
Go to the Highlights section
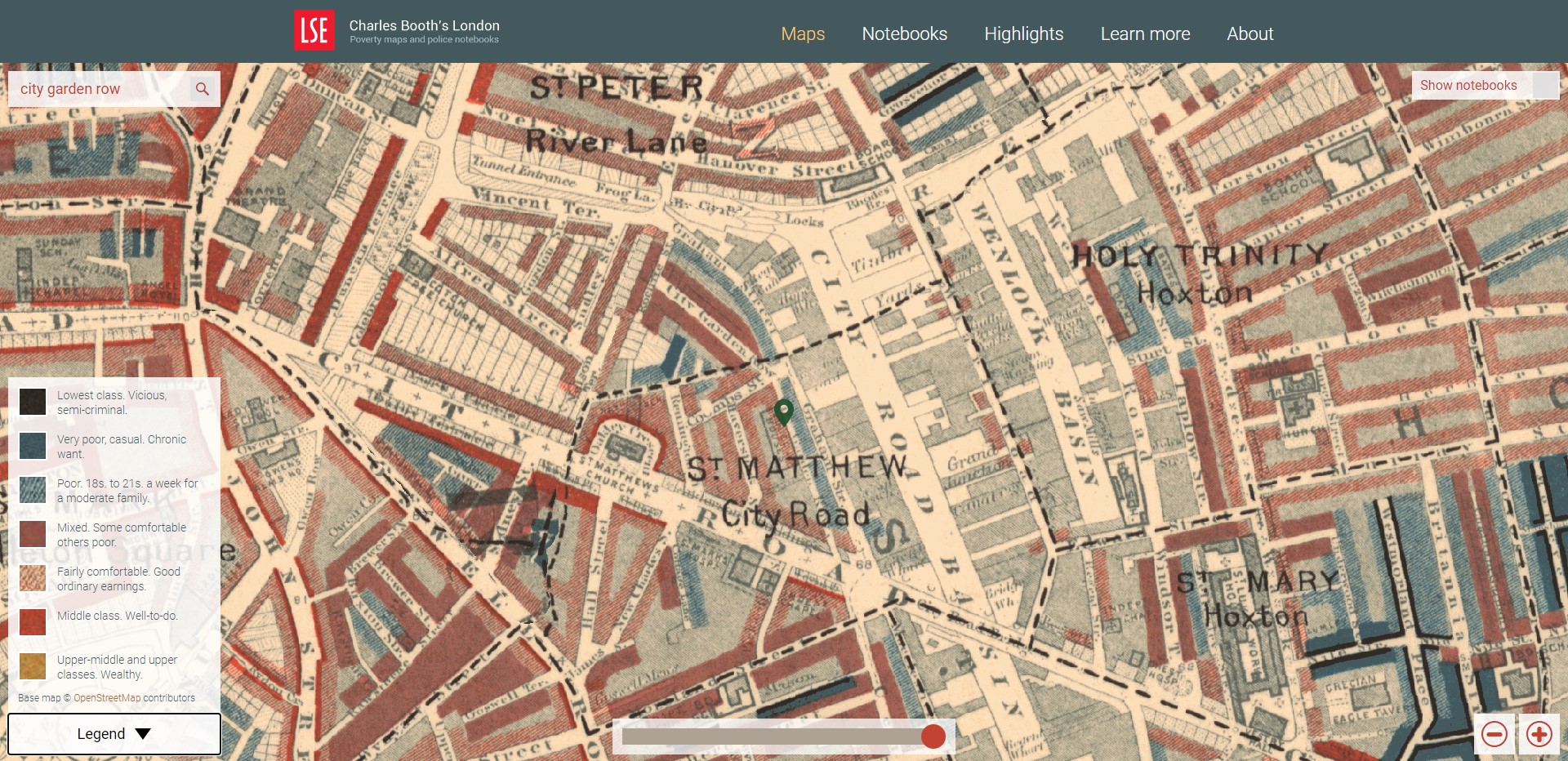[x=1023, y=33]
